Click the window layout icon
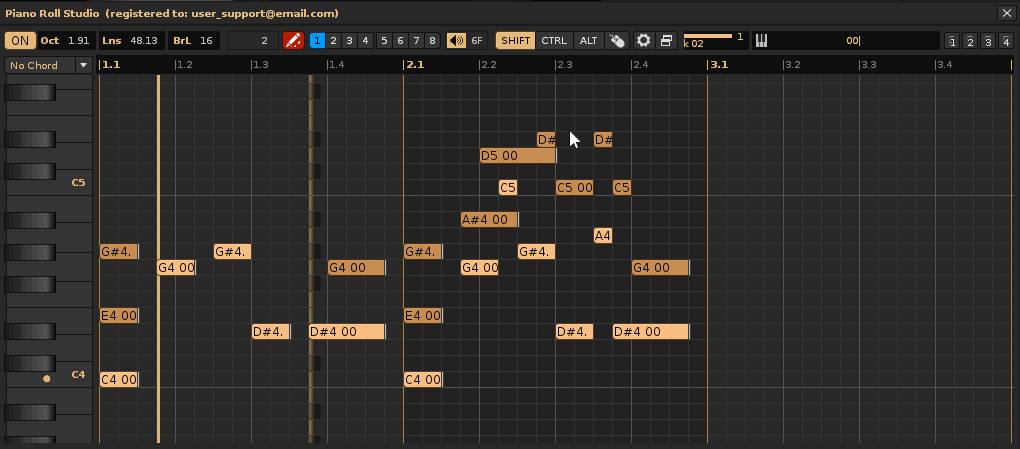Image resolution: width=1020 pixels, height=449 pixels. [x=666, y=41]
